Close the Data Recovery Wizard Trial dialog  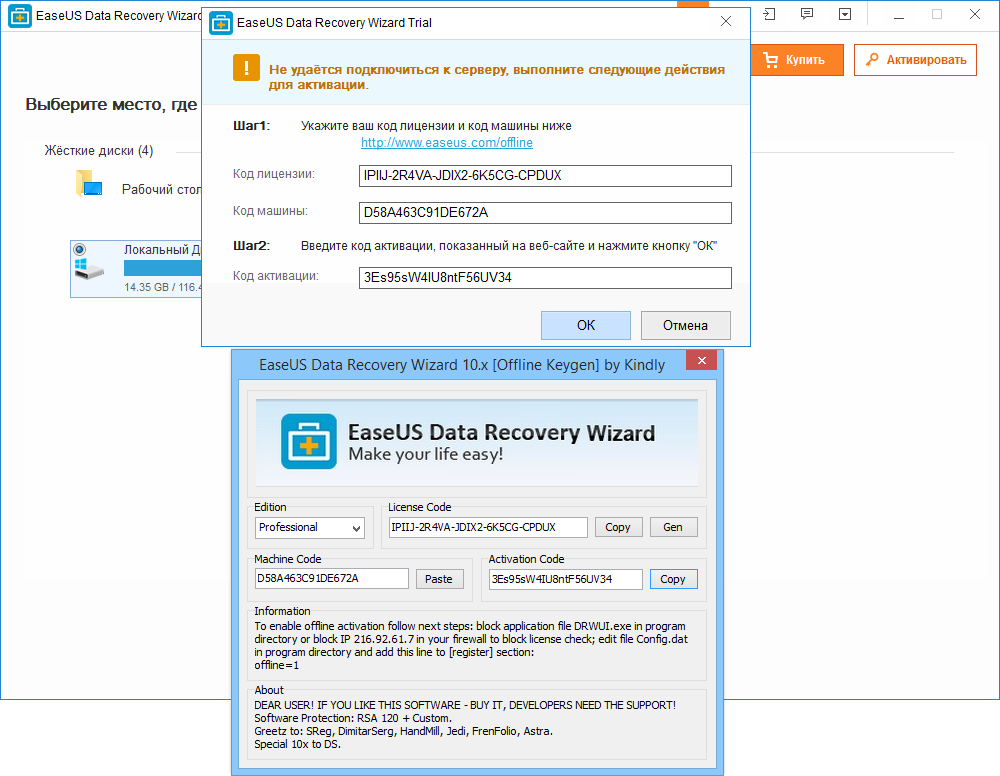726,22
